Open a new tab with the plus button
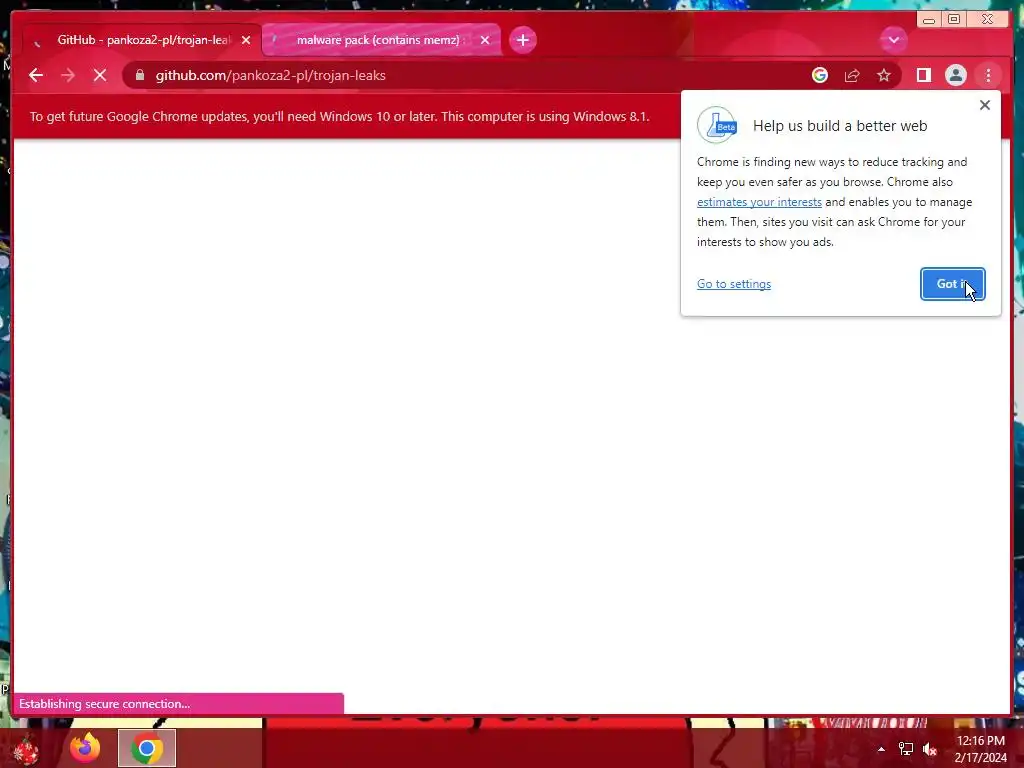 [x=522, y=40]
